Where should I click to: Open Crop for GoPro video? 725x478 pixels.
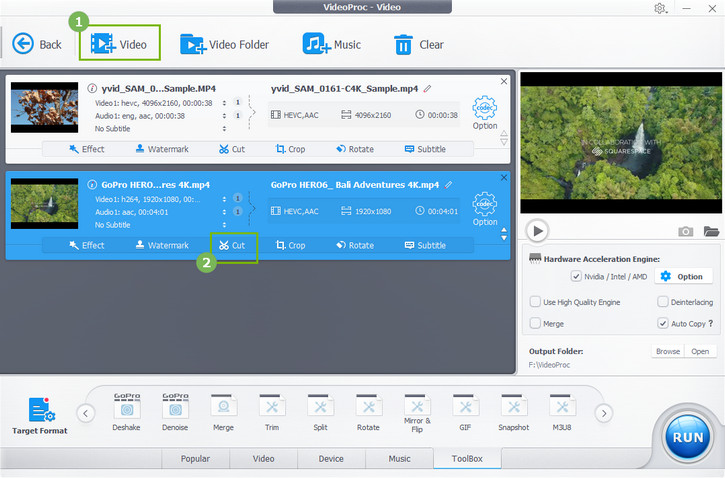[x=290, y=245]
